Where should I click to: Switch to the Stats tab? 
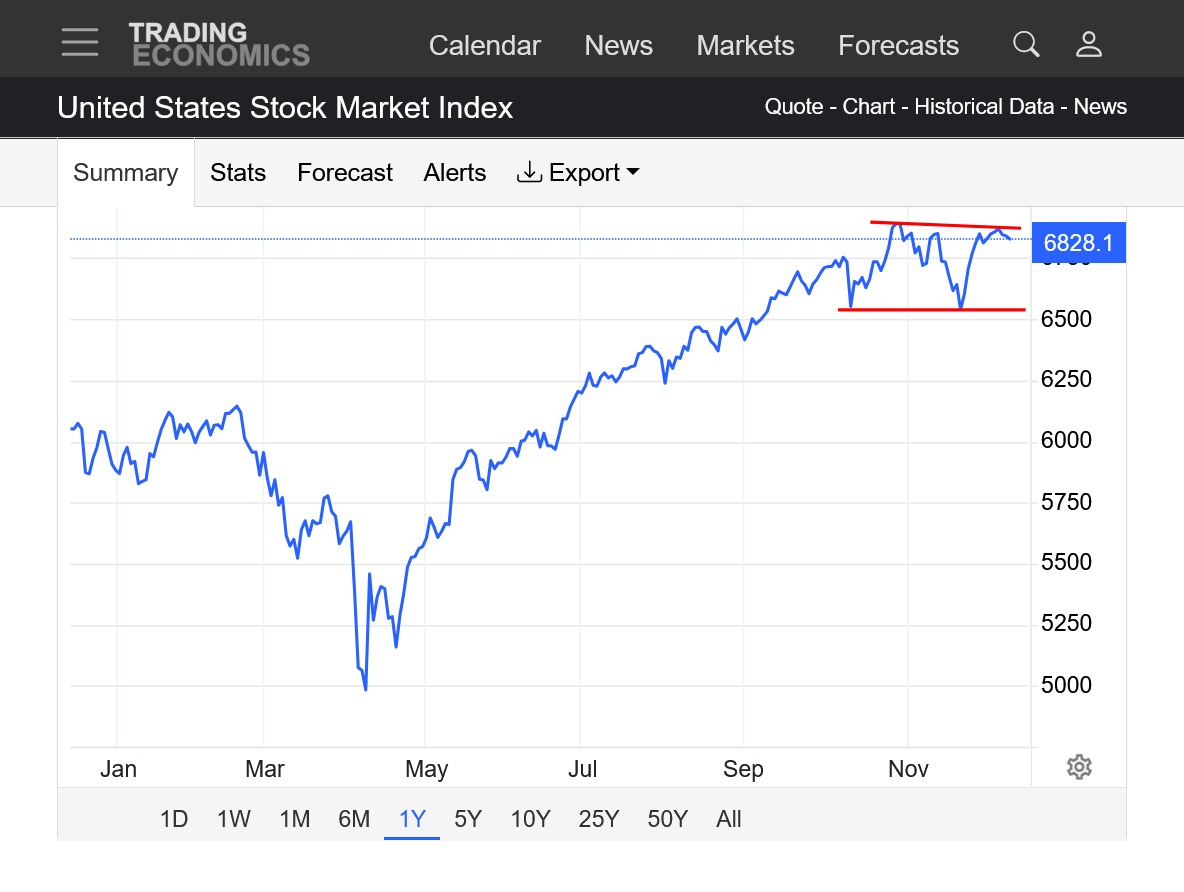pos(238,173)
